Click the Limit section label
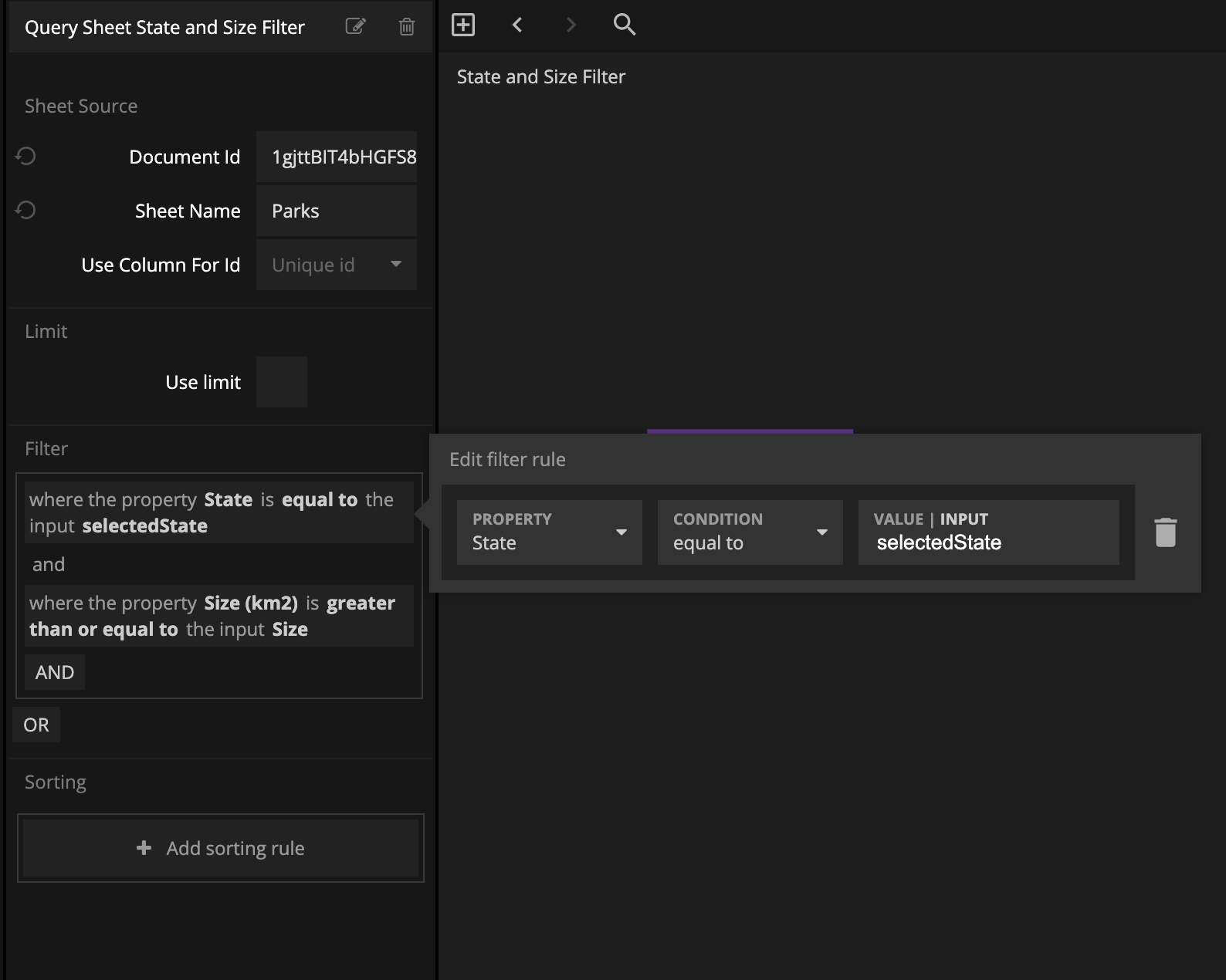 [46, 331]
